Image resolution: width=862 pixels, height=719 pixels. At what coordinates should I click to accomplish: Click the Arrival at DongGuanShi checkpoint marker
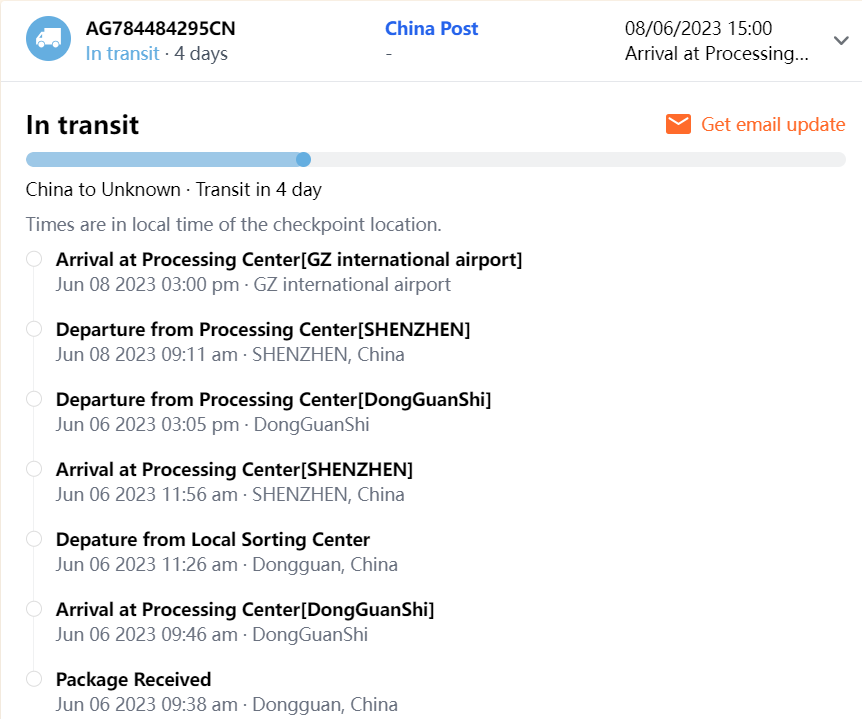(34, 609)
